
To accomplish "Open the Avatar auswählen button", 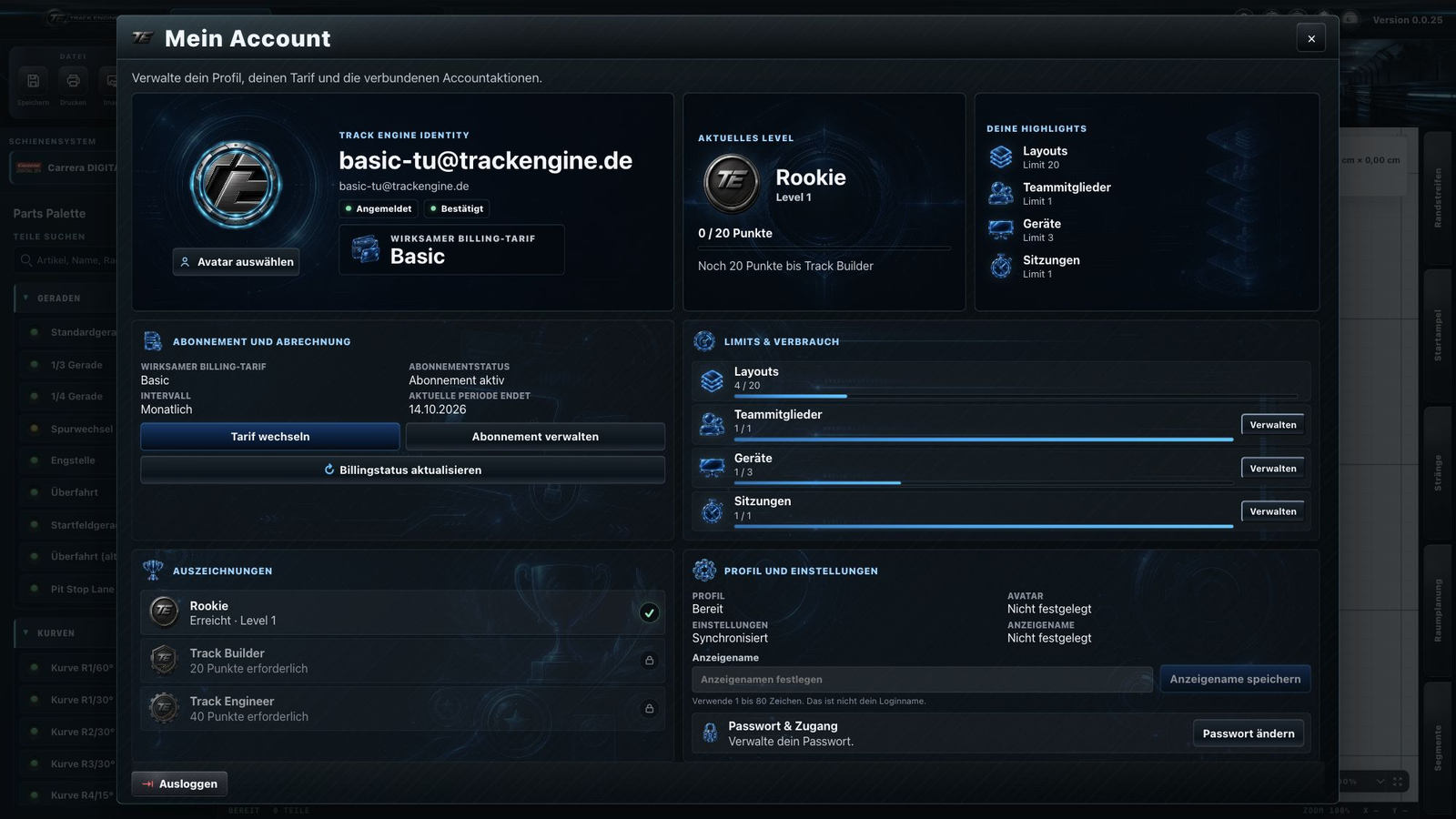I will pos(237,262).
